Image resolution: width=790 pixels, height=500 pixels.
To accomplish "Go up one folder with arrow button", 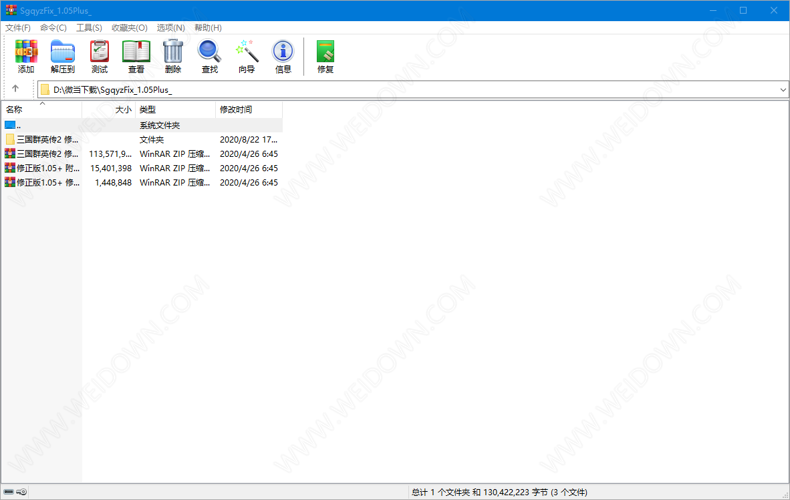I will click(x=15, y=89).
